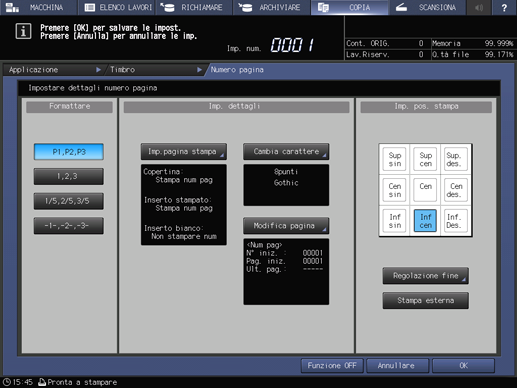Click the MACCHINA tab machine icon
517x388 pixels.
tap(12, 7)
